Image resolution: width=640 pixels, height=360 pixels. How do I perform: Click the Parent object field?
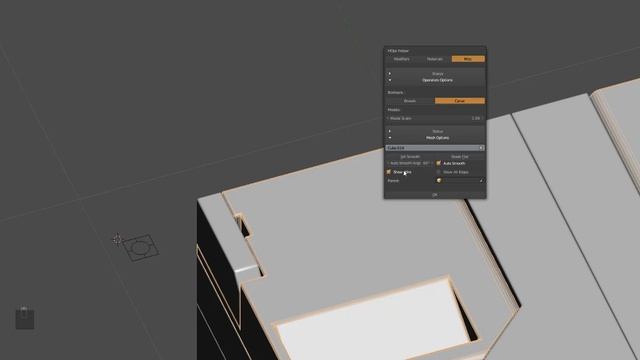coord(460,180)
